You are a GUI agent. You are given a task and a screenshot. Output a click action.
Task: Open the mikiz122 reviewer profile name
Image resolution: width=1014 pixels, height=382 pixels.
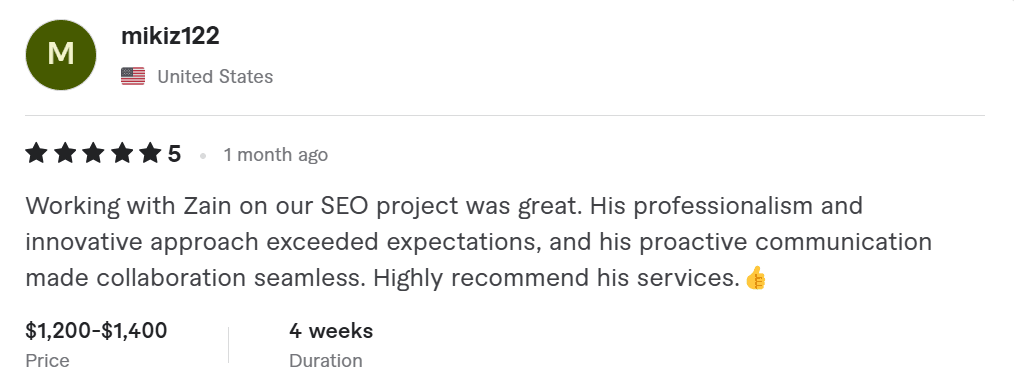tap(170, 36)
